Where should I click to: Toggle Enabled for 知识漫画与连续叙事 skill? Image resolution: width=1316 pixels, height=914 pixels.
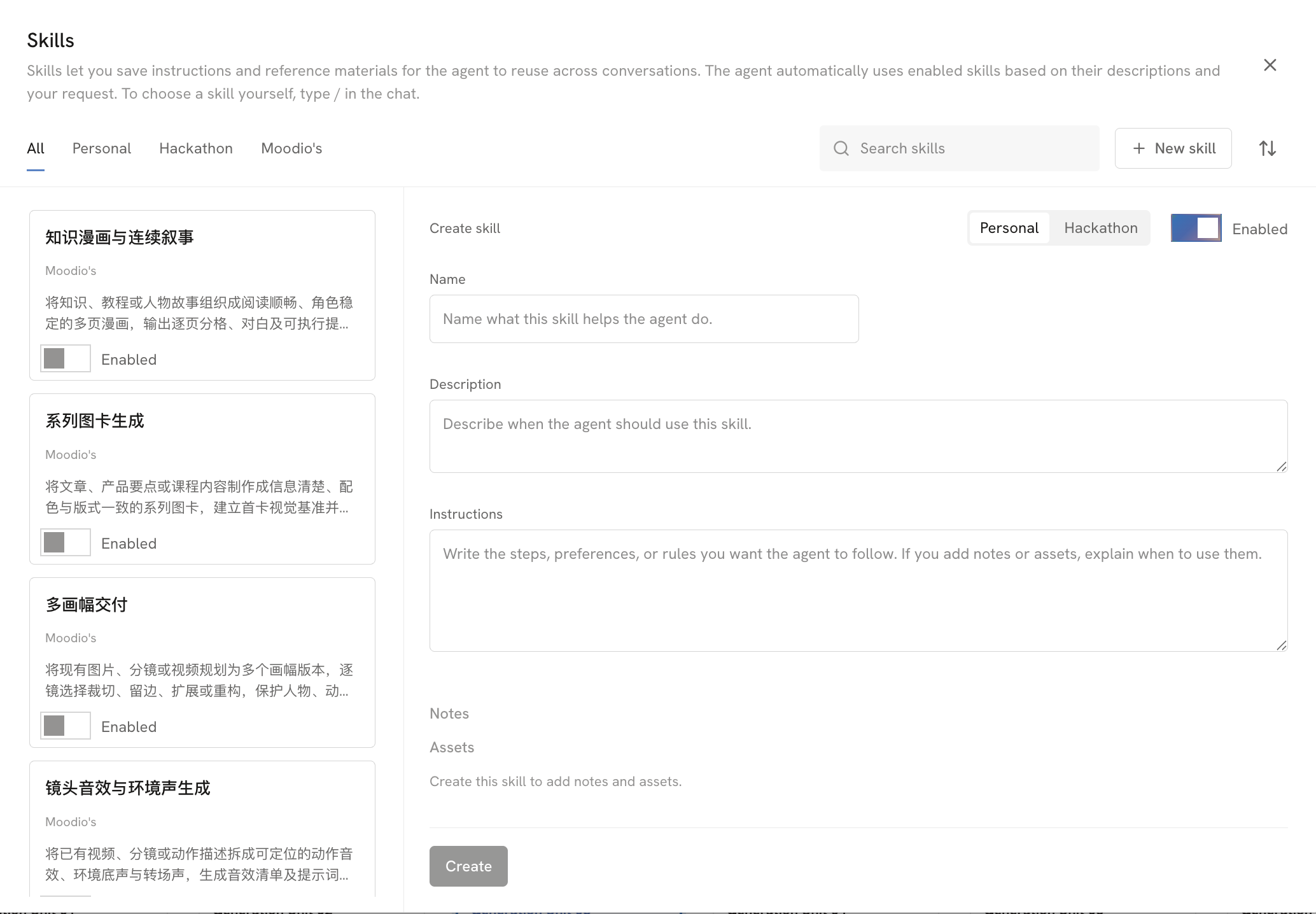[x=66, y=358]
